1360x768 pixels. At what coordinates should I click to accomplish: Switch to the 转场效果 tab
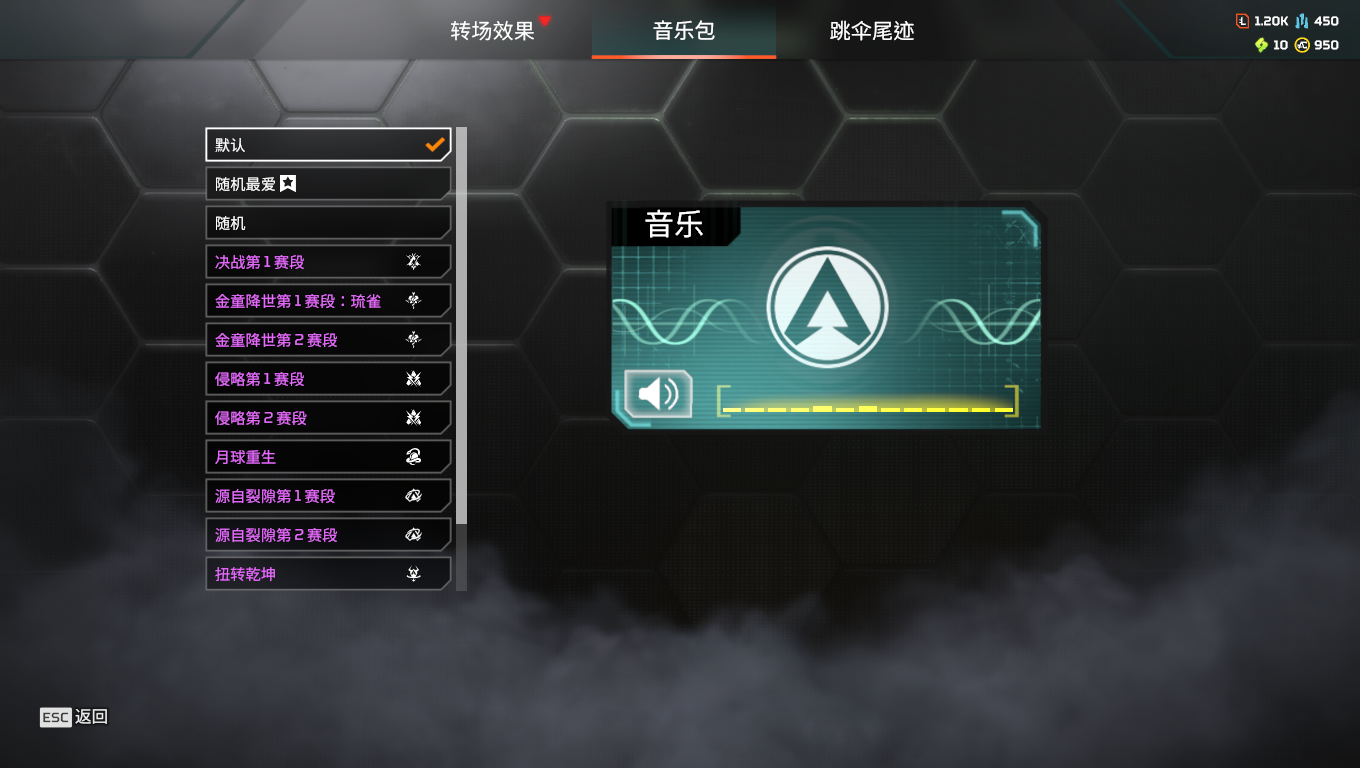[x=493, y=31]
